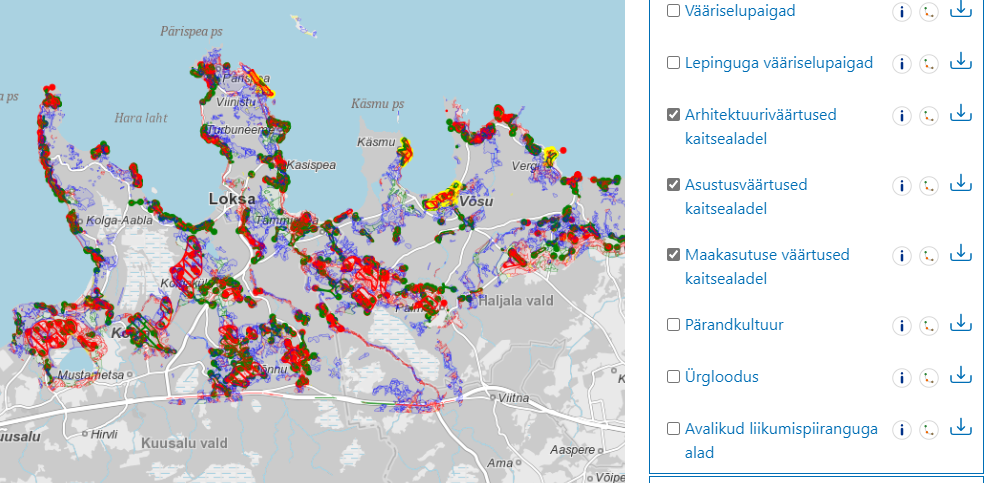The width and height of the screenshot is (984, 483).
Task: Download Avalikud liikumispiiranguga alad layer
Action: tap(960, 427)
